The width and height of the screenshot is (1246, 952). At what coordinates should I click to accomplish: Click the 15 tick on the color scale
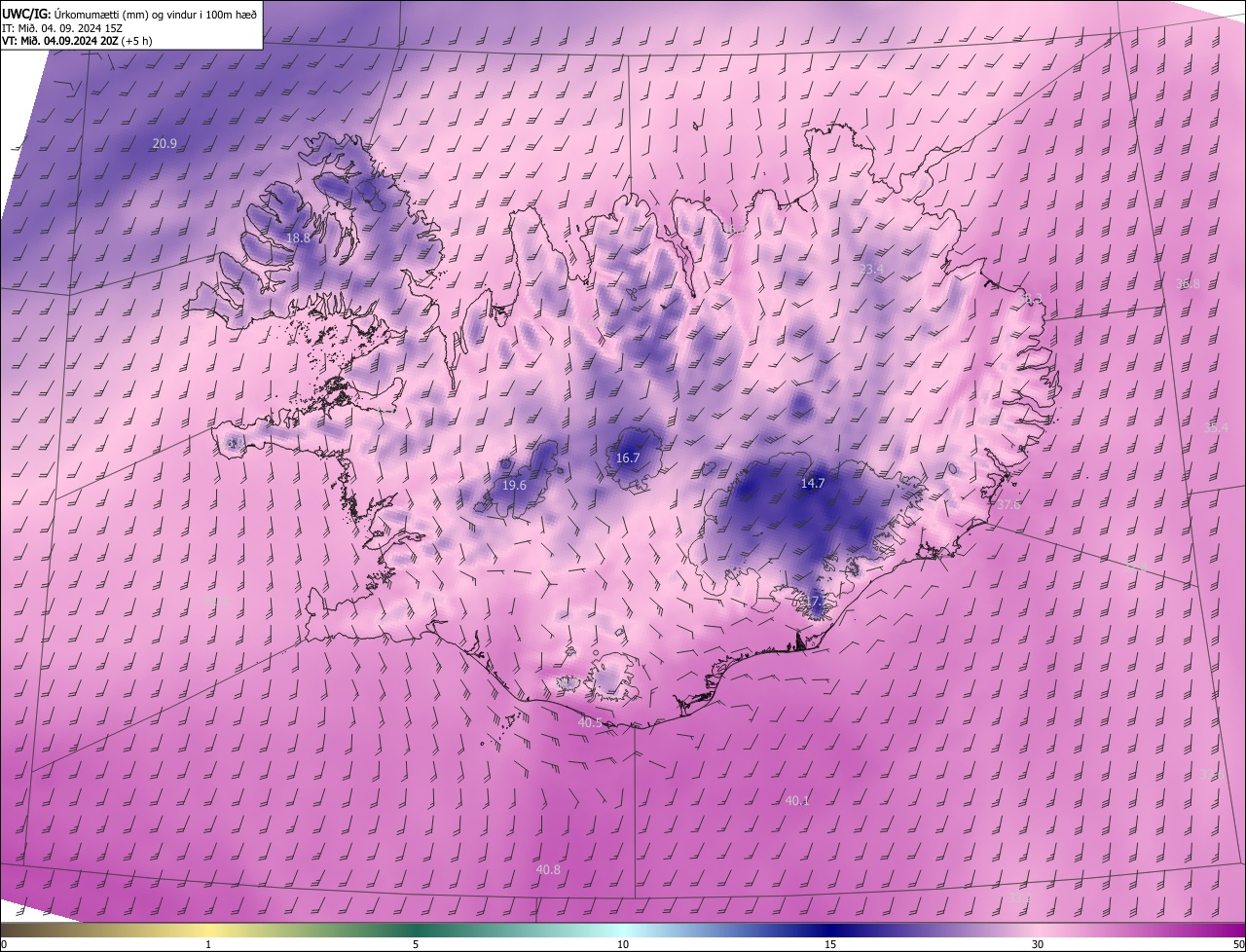[830, 944]
